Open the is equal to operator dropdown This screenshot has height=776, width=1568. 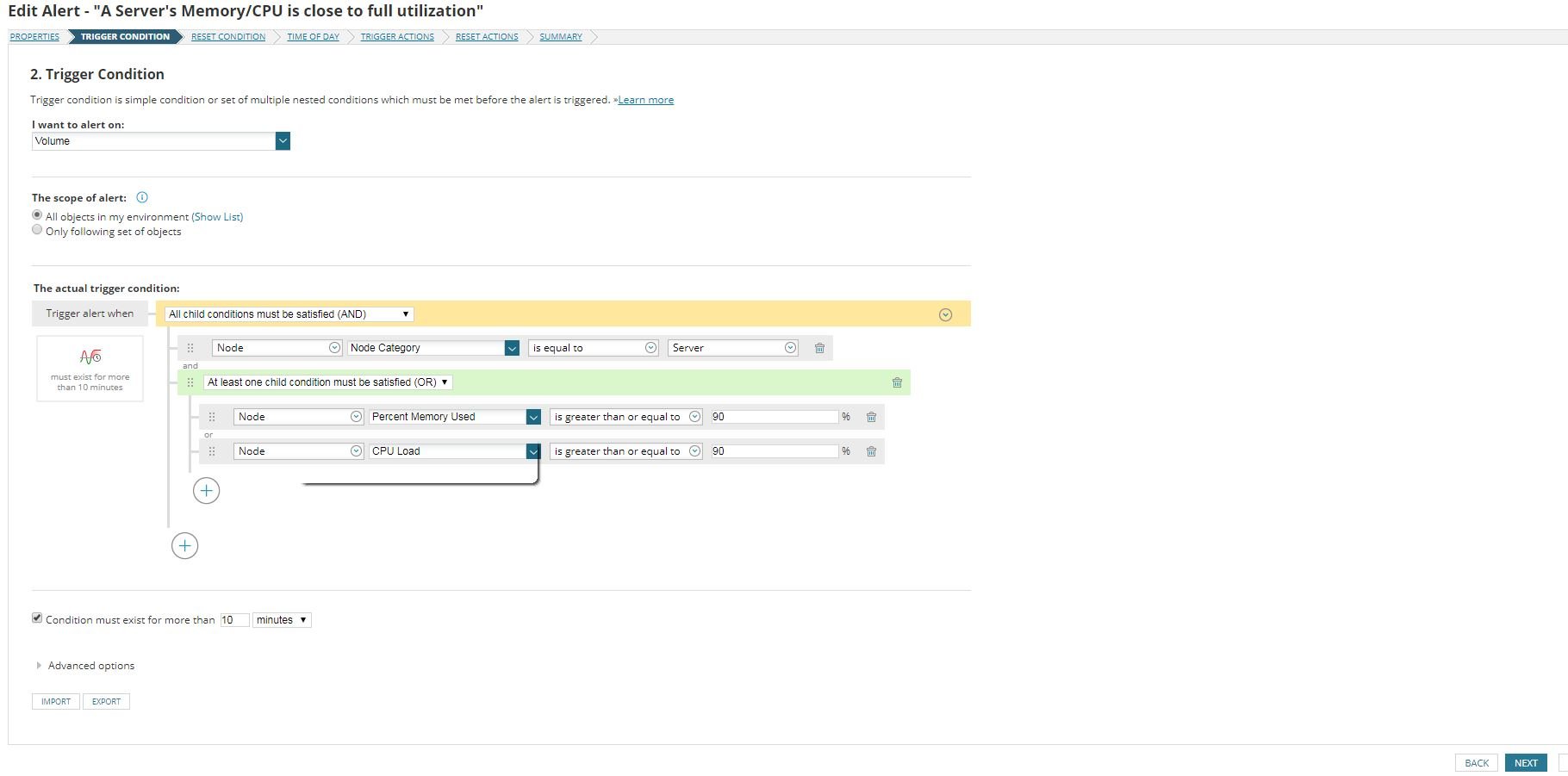coord(594,348)
